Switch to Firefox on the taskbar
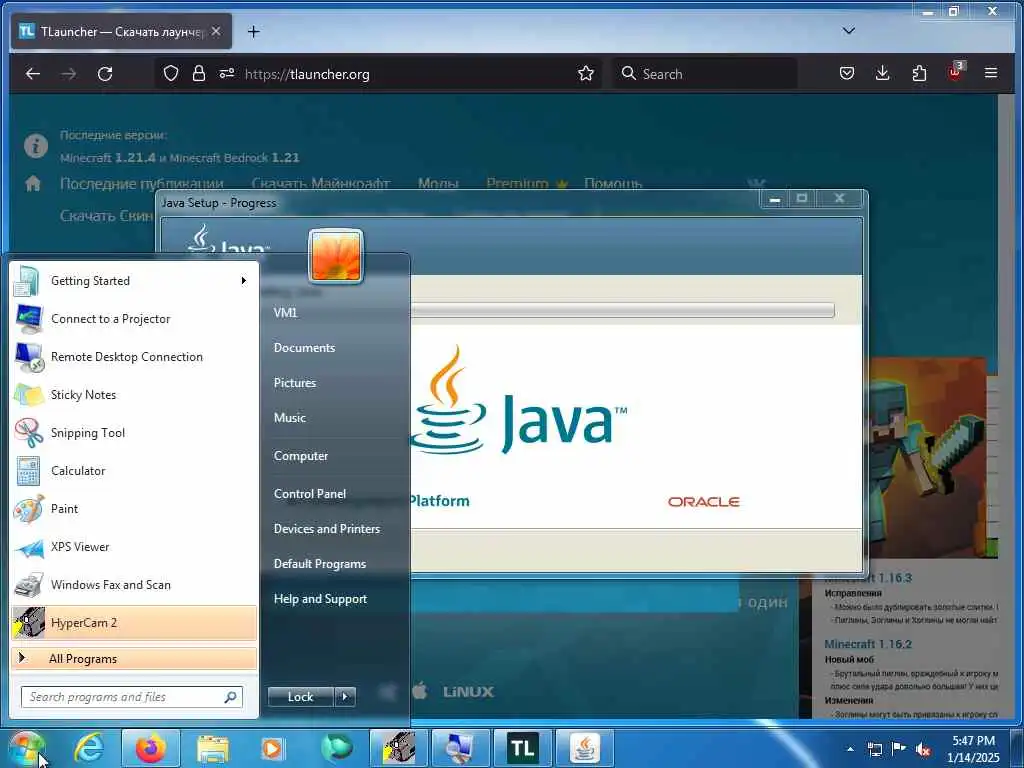This screenshot has height=768, width=1024. (150, 748)
